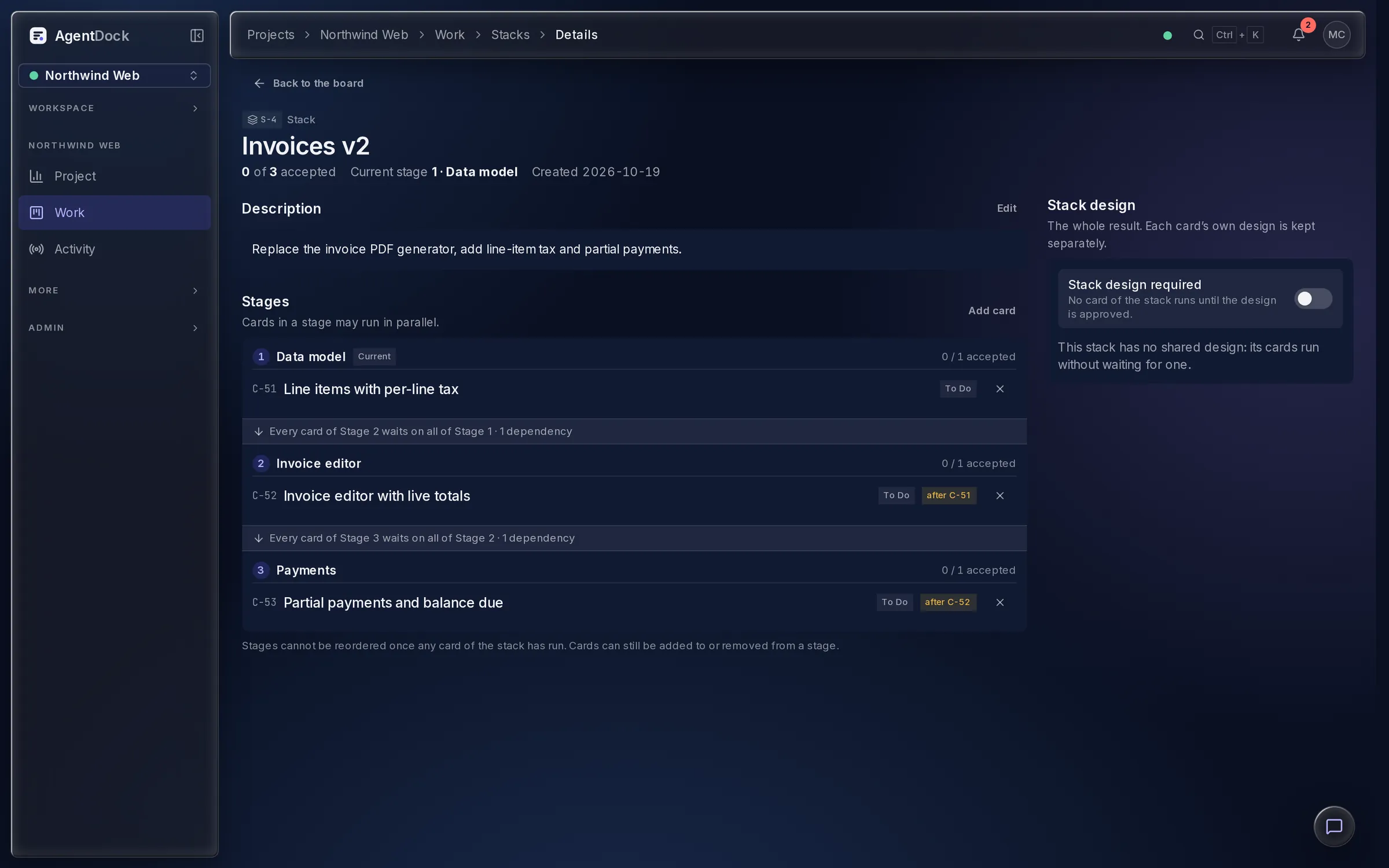Go to Stacks breadcrumb
Screen dimensions: 1389x868
(x=510, y=35)
